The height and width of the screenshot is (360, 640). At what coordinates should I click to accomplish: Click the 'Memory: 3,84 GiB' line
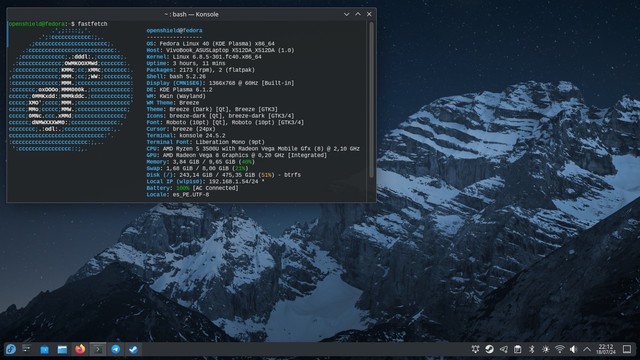200,162
